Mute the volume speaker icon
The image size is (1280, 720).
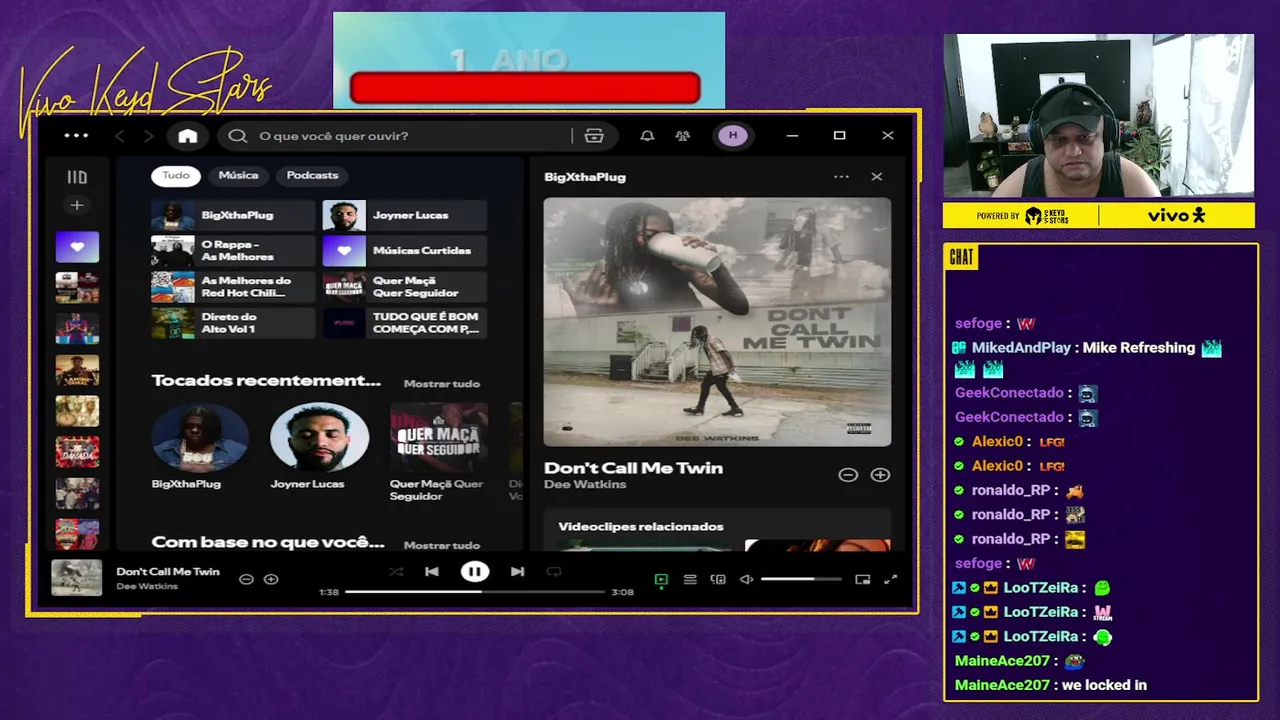coord(746,579)
